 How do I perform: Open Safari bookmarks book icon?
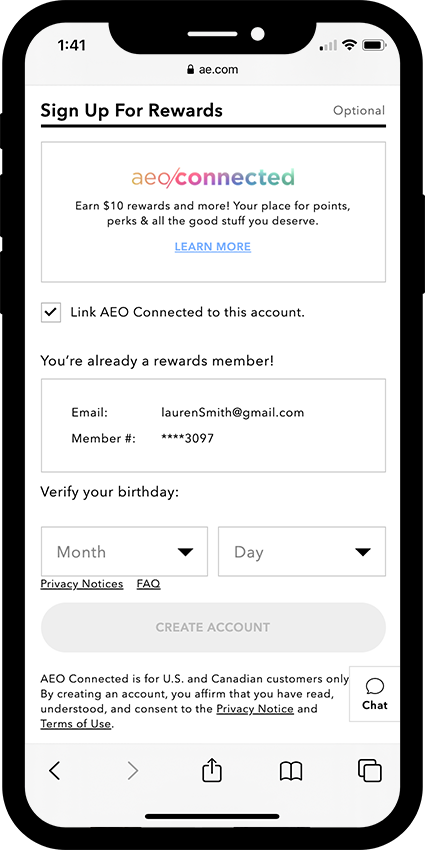click(291, 771)
